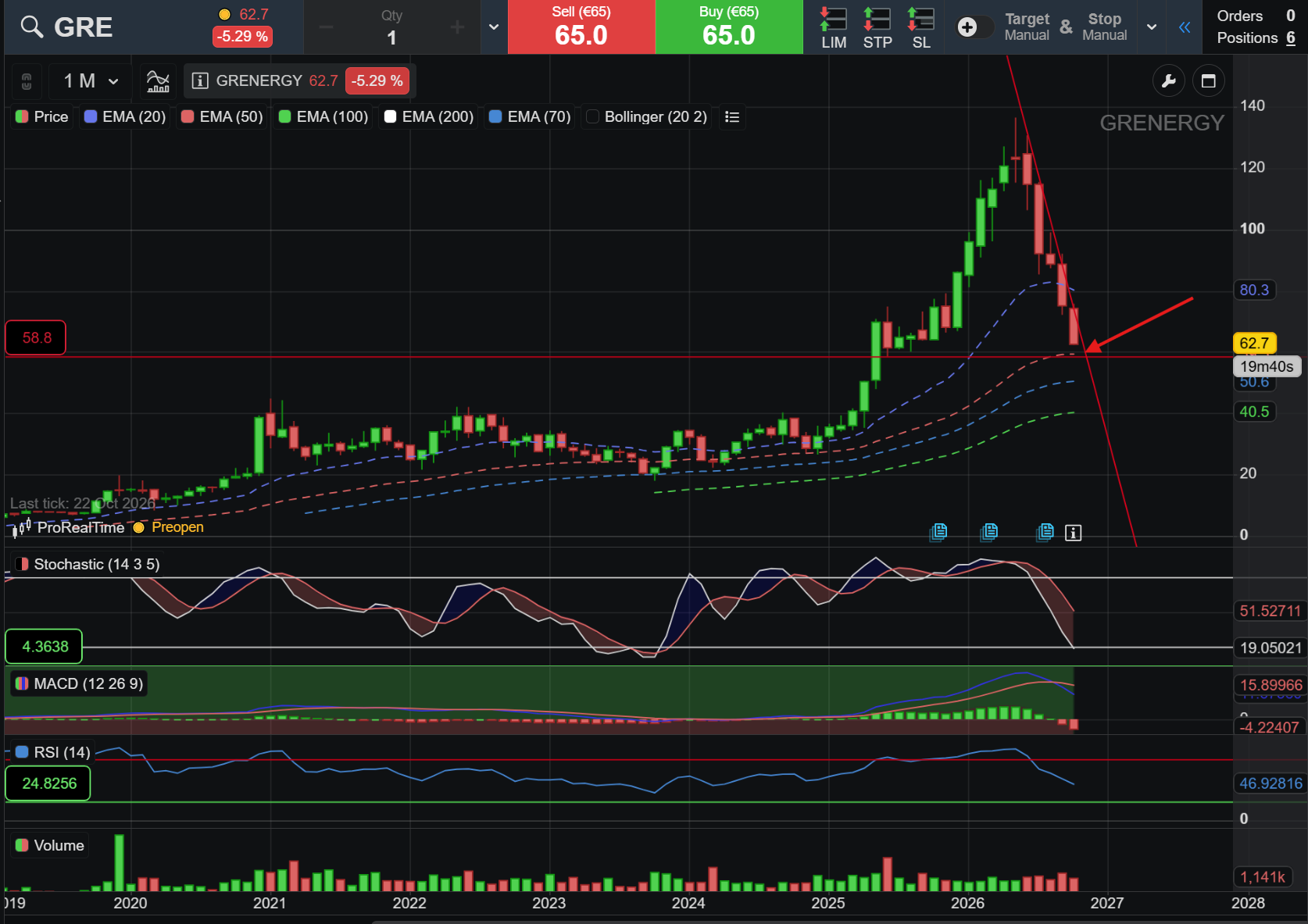1308x924 pixels.
Task: Collapse the panel with double chevron icon
Action: [x=1185, y=28]
